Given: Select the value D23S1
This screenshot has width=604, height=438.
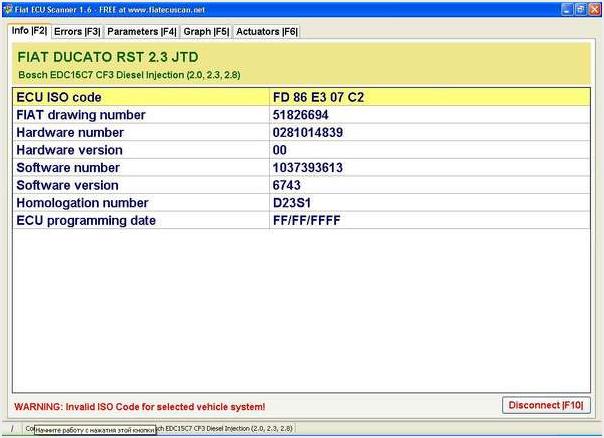Looking at the screenshot, I should click(292, 203).
